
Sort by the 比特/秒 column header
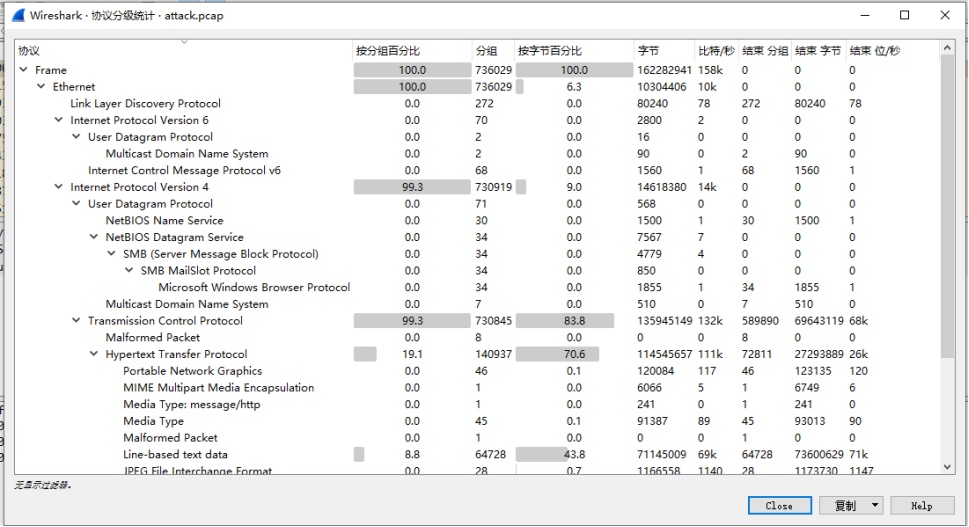point(717,51)
